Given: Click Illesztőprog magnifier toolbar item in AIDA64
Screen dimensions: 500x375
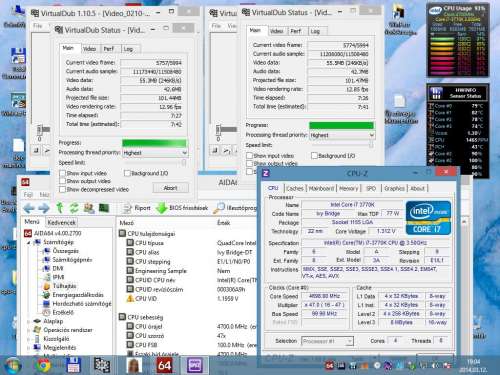Looking at the screenshot, I should 235,208.
